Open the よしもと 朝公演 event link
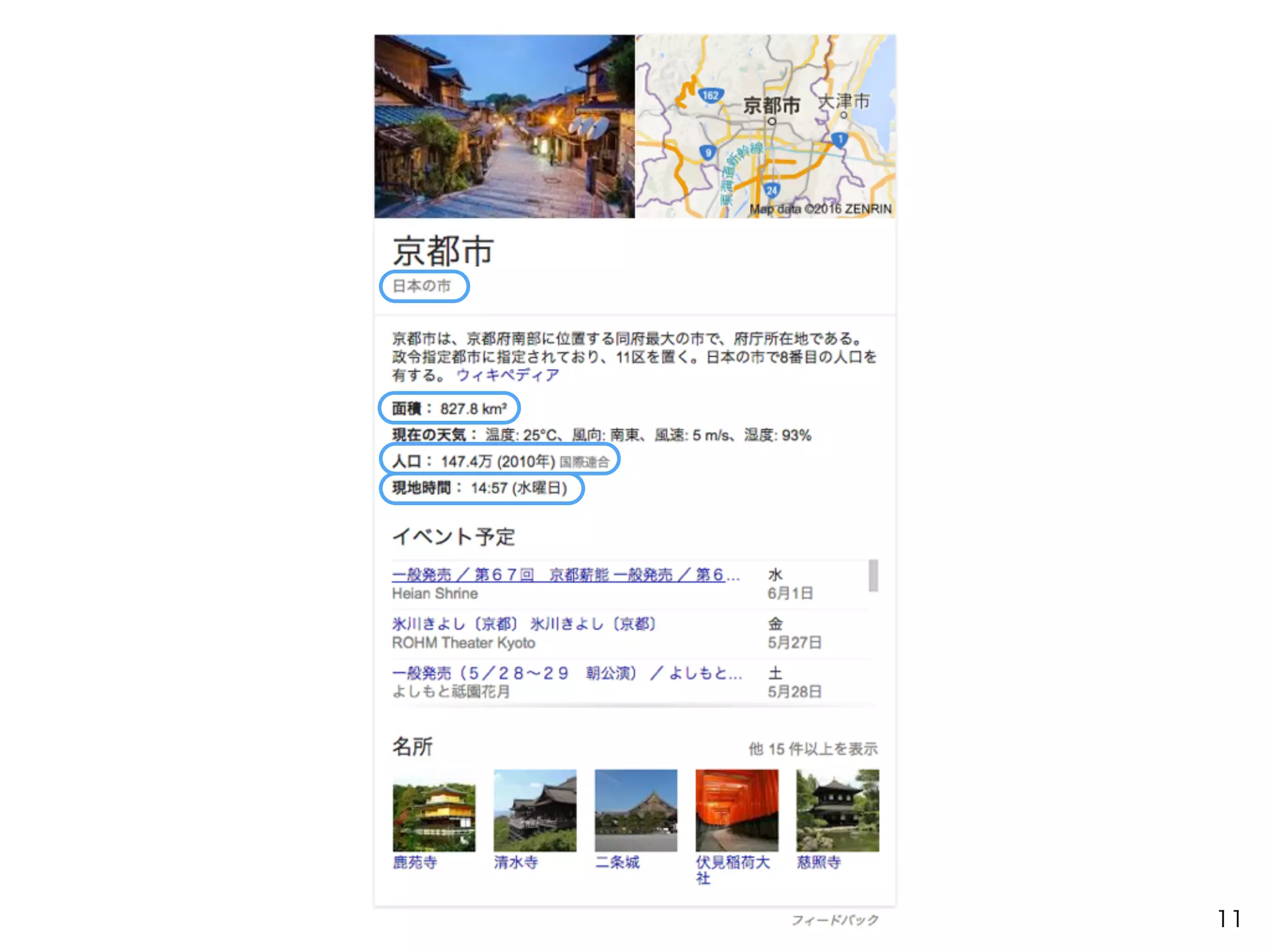 [566, 673]
